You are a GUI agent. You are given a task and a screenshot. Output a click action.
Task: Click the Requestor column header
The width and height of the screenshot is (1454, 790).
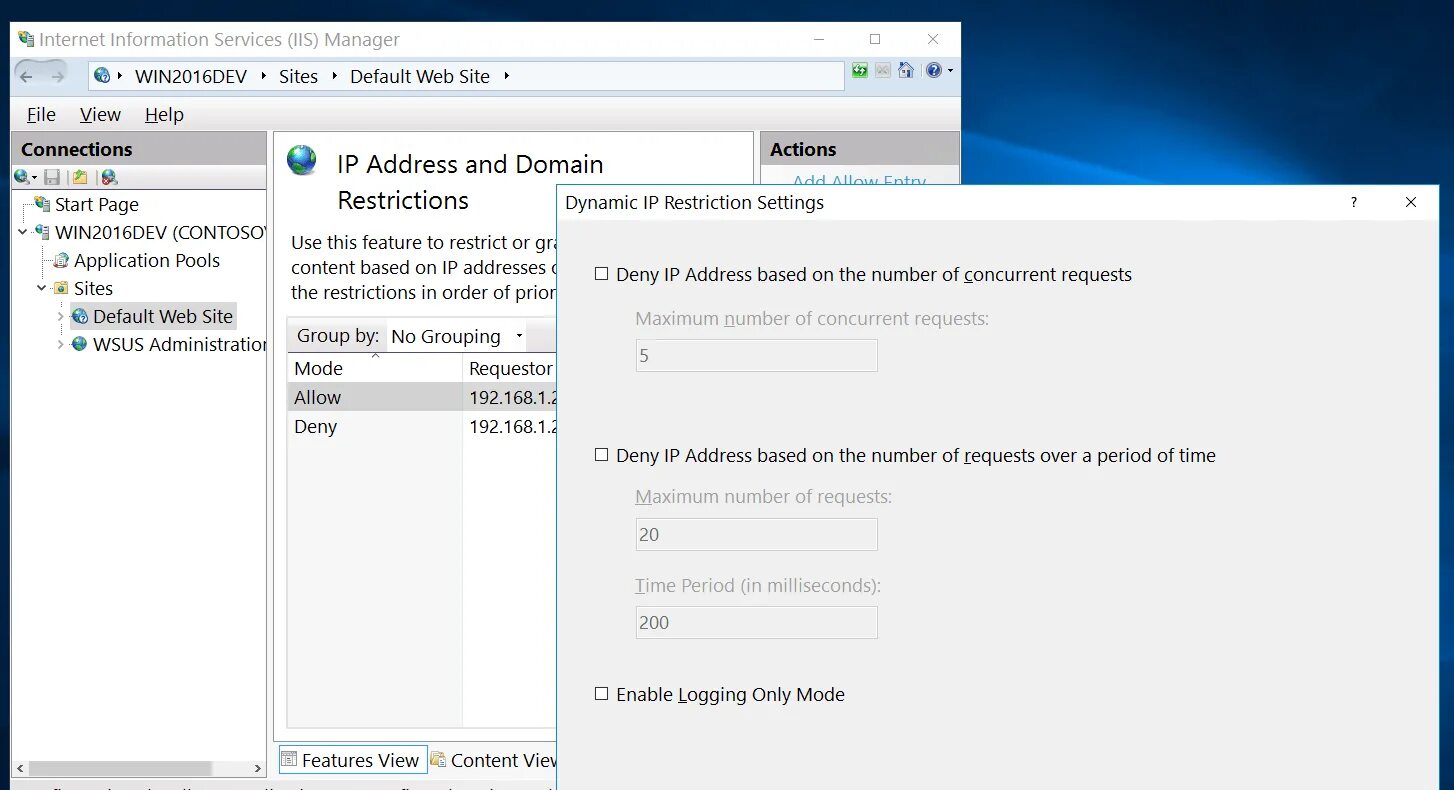[x=510, y=367]
